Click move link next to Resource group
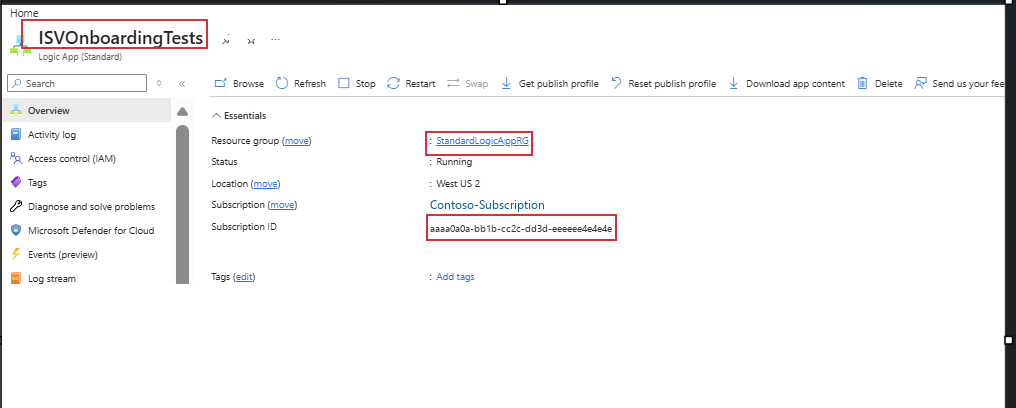 297,141
